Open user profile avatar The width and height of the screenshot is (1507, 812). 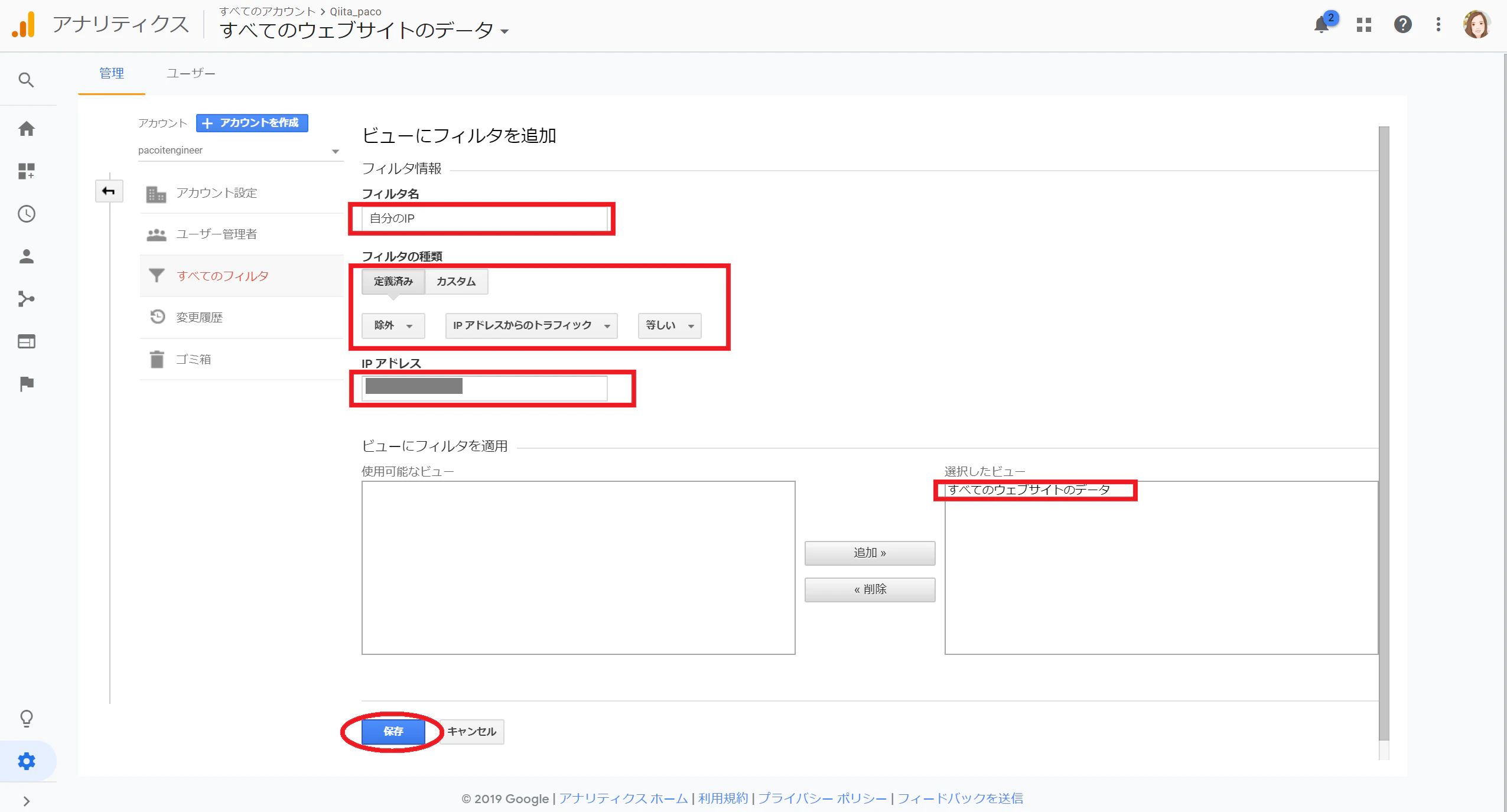pos(1476,25)
